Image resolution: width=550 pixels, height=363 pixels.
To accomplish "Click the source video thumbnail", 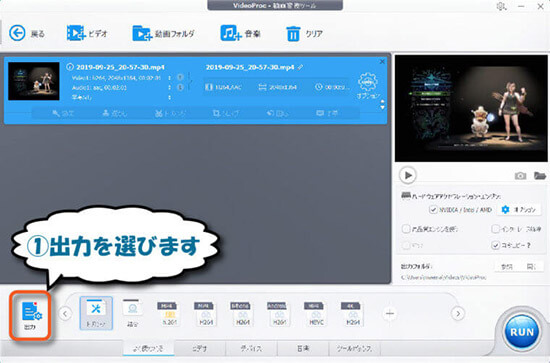I will pos(34,81).
